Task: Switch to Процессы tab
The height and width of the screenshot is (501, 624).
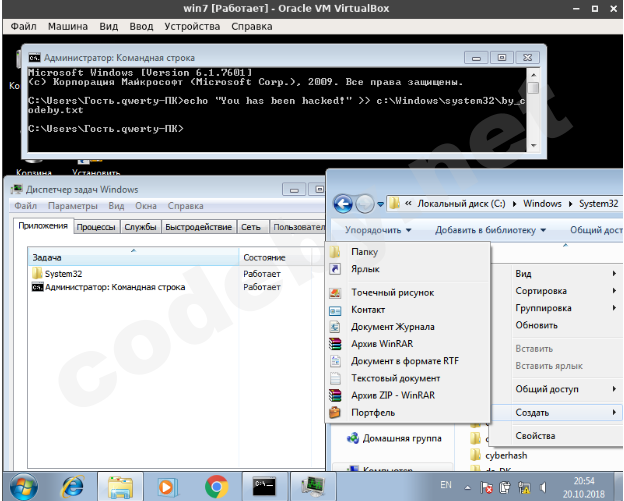Action: (96, 227)
